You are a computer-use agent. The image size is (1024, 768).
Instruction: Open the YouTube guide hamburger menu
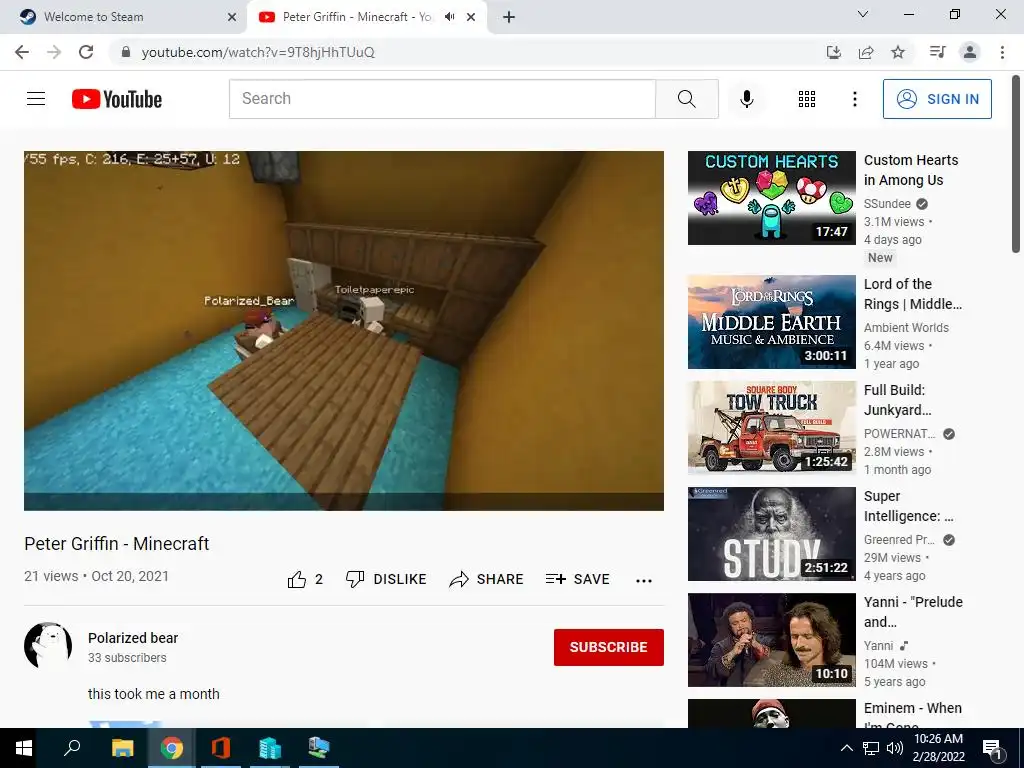tap(36, 99)
